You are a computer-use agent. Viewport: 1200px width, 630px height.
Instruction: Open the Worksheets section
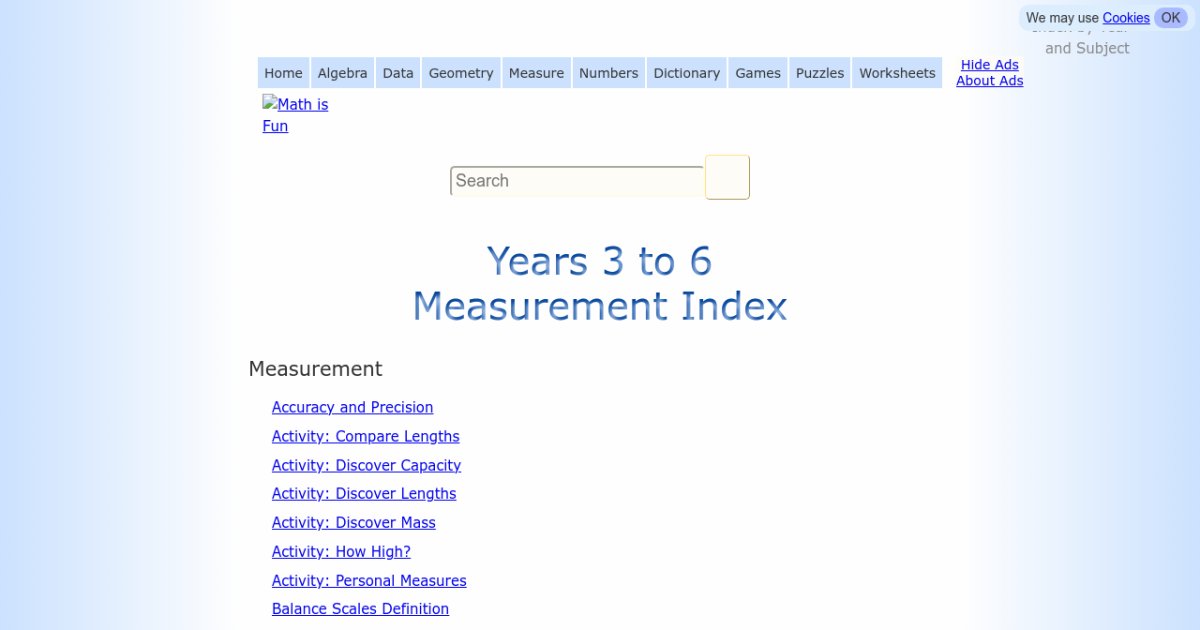tap(896, 72)
